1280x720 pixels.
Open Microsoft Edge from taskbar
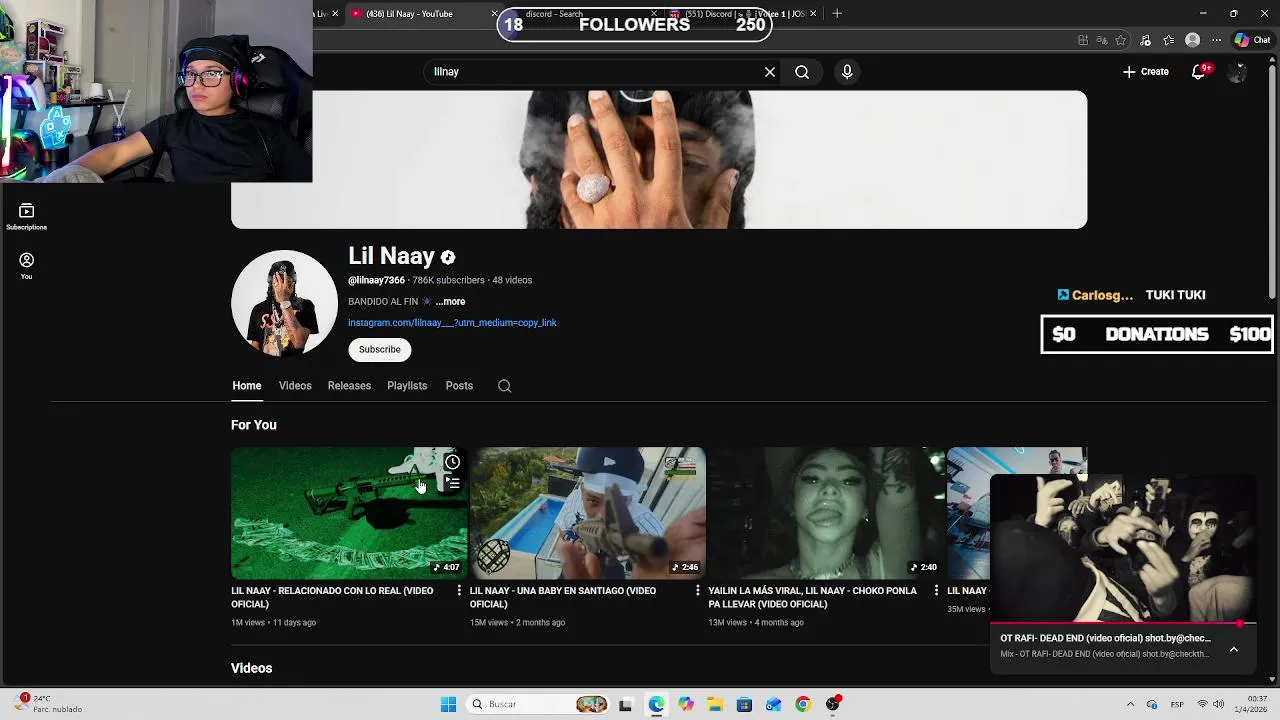click(x=656, y=704)
